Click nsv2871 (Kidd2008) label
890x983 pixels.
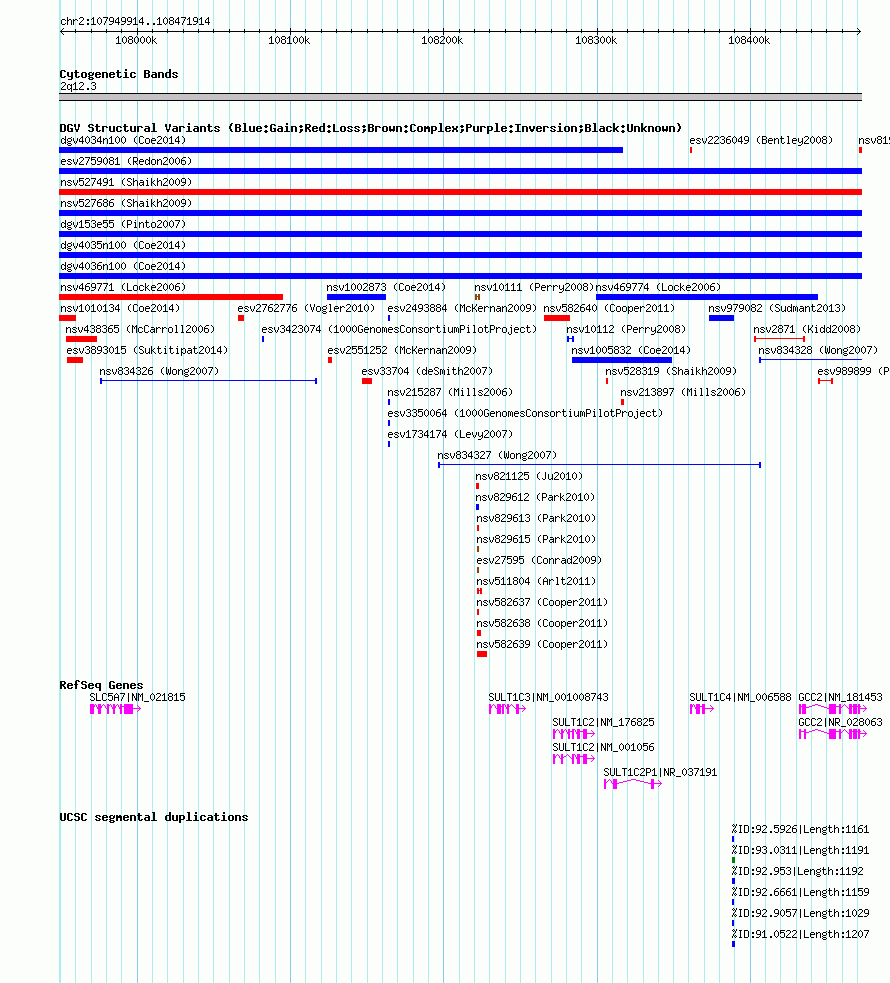coord(807,329)
